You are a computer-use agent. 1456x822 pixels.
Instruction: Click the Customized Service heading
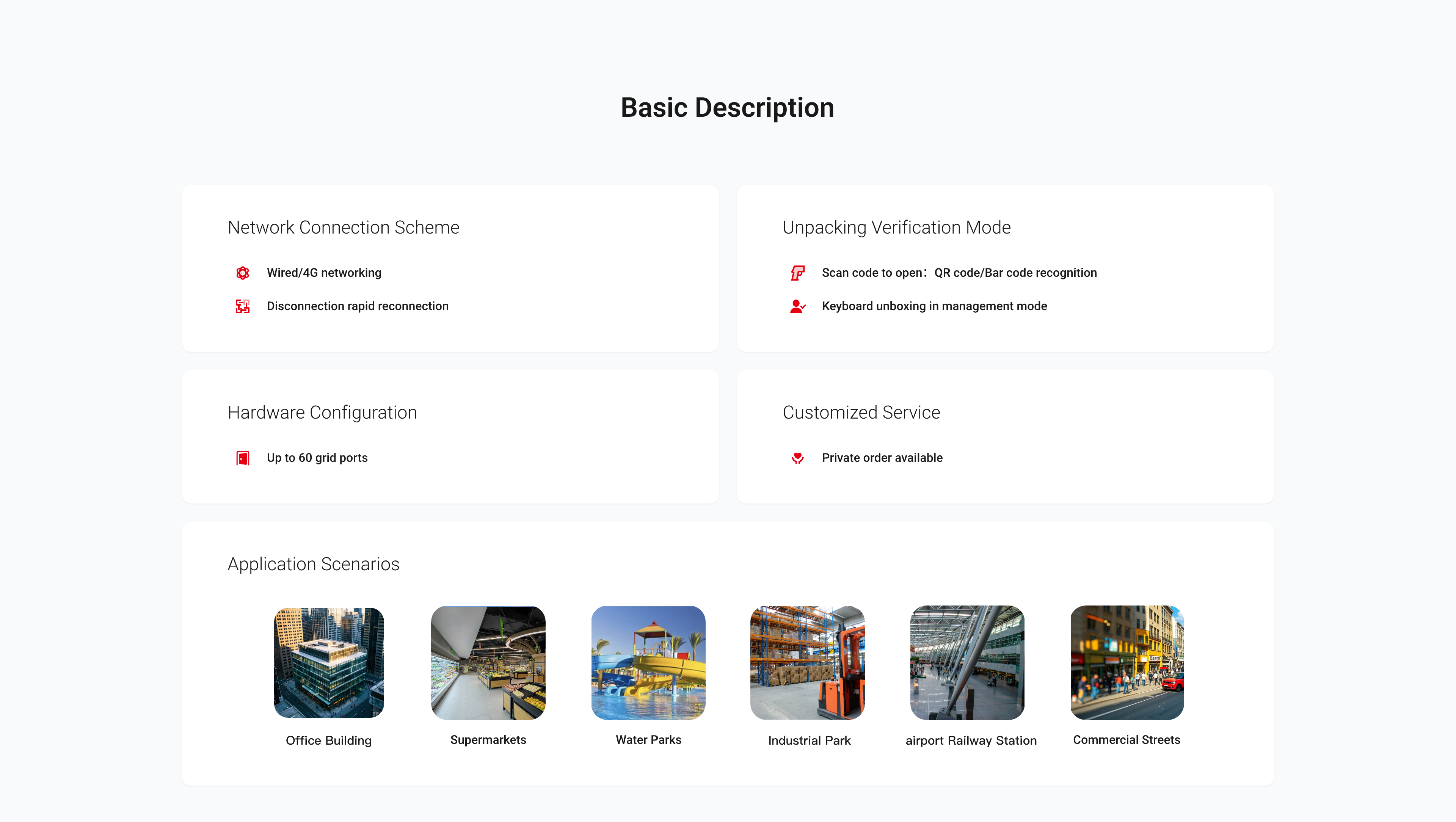point(861,413)
